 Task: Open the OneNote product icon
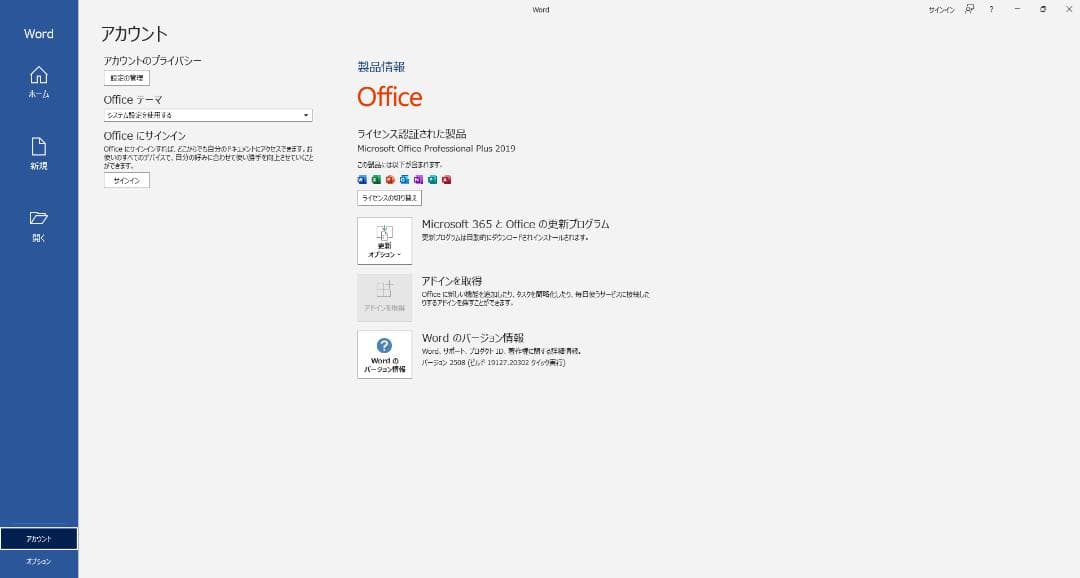tap(417, 179)
